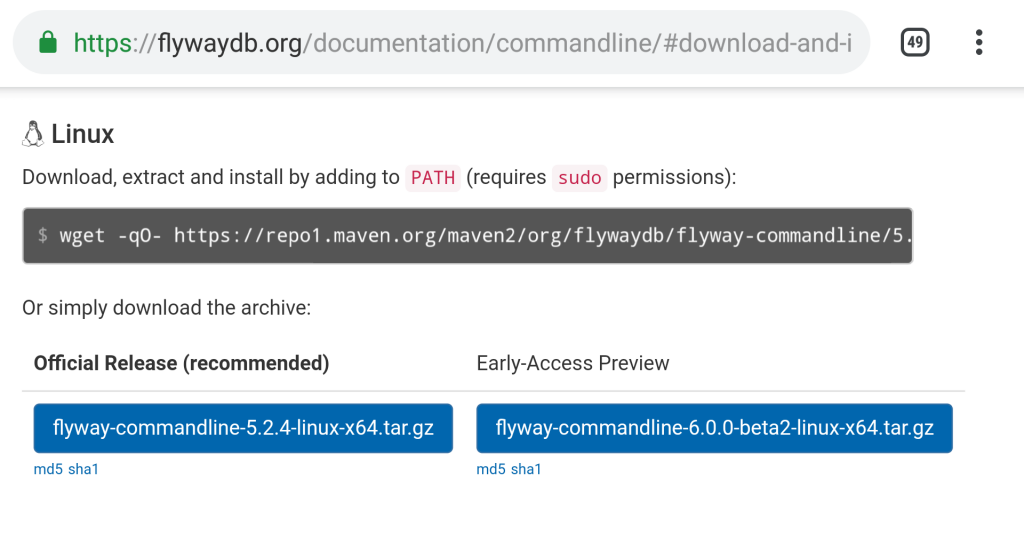Viewport: 1024px width, 535px height.
Task: Open md5 link under Early-Access Preview
Action: 490,469
